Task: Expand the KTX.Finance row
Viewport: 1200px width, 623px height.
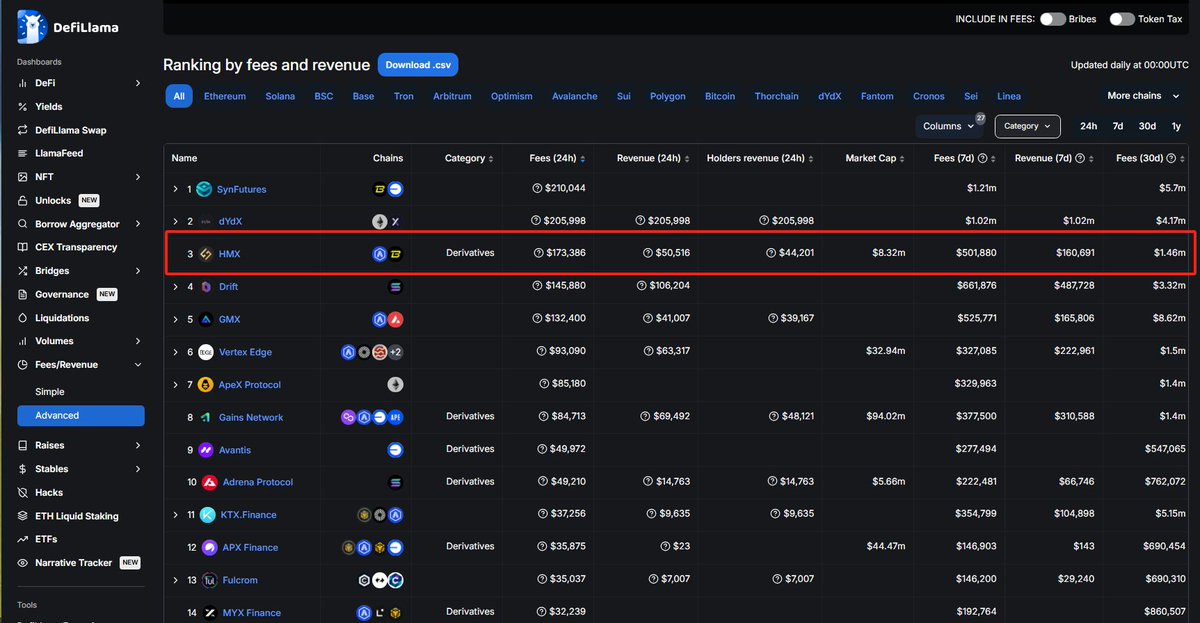Action: point(175,515)
